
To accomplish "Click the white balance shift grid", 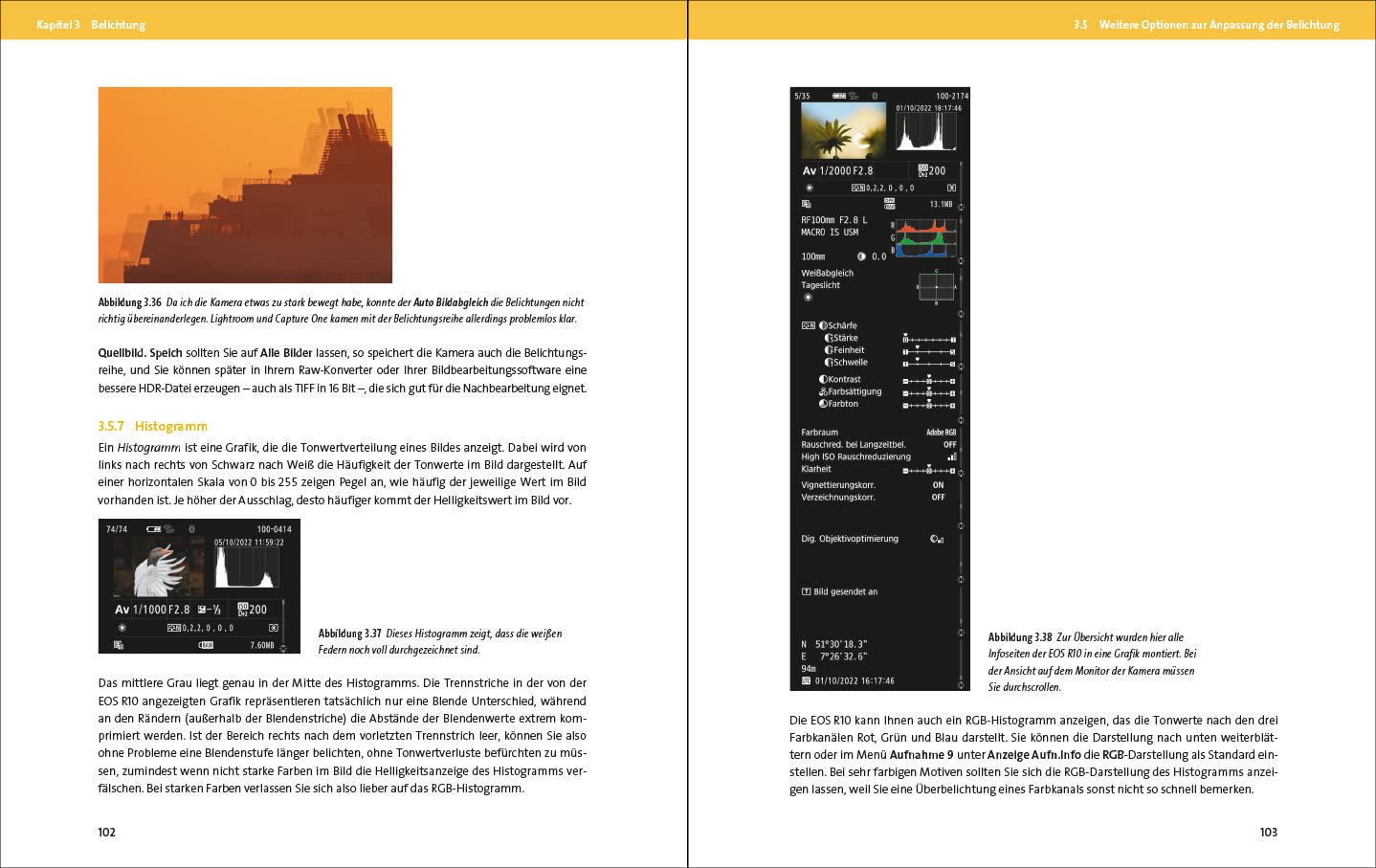I will (x=936, y=287).
